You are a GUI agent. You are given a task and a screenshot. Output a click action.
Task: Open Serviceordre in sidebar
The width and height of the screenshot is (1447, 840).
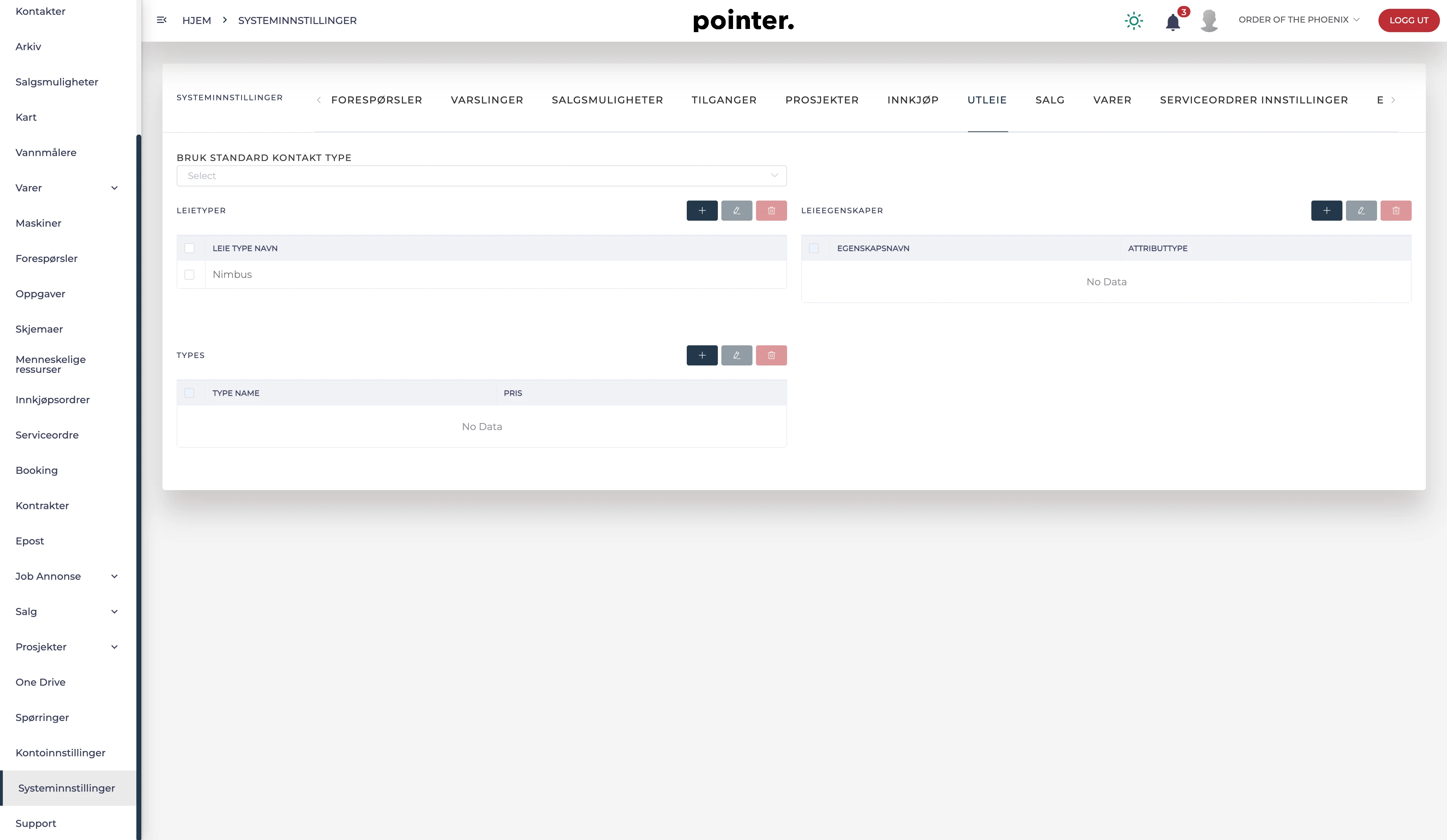coord(47,435)
